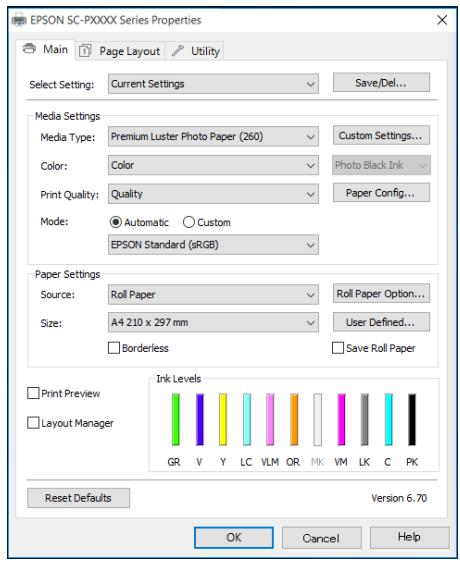Click the printer icon in the title bar
The width and height of the screenshot is (460, 562).
pos(19,20)
